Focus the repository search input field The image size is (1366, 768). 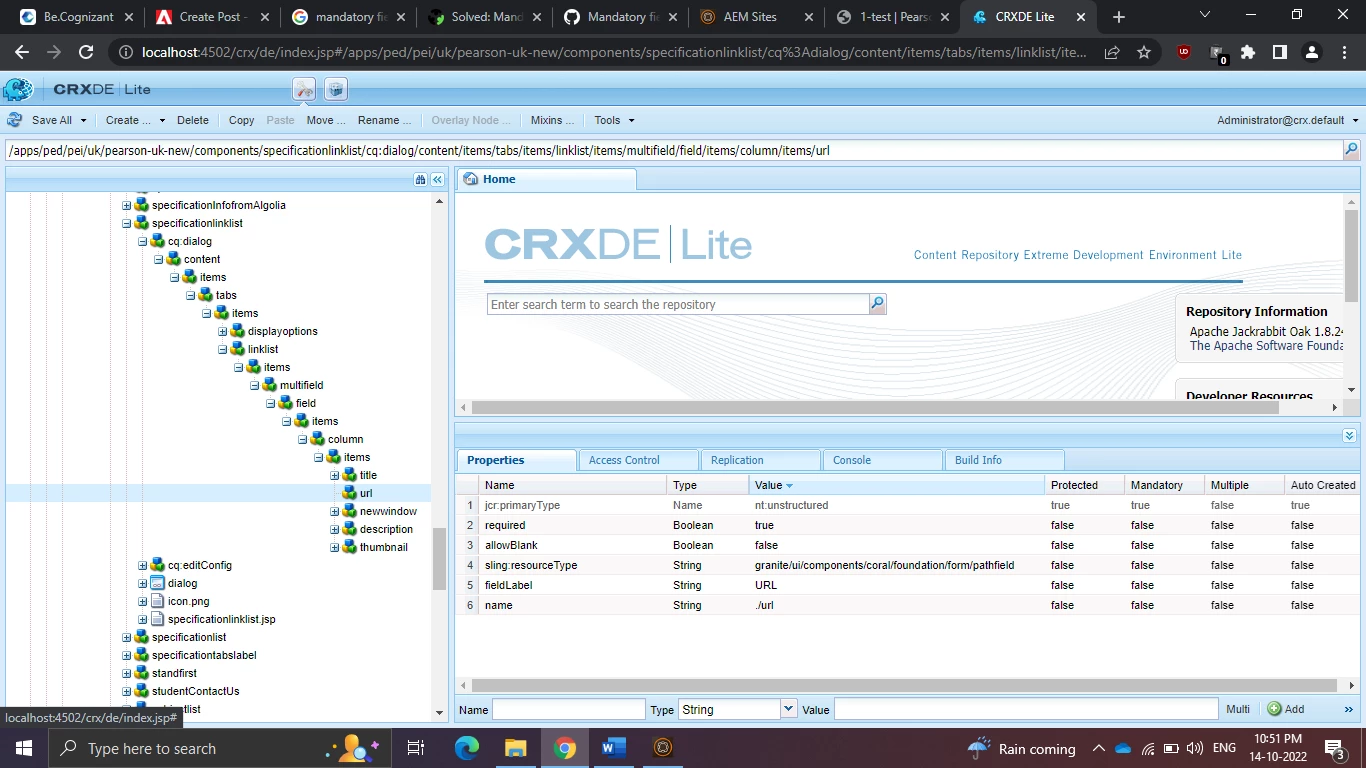pos(678,304)
